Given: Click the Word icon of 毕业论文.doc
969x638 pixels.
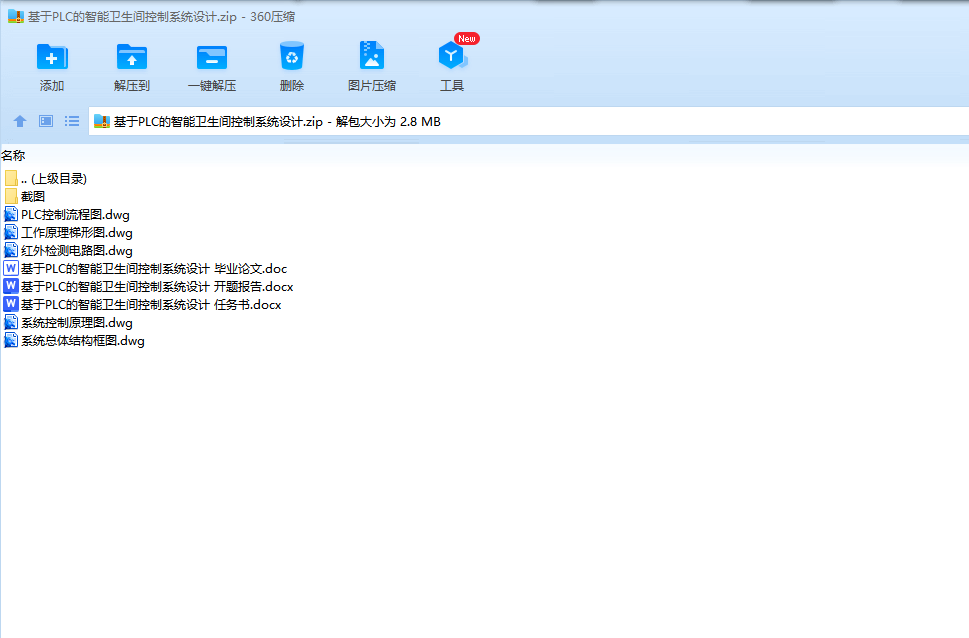Looking at the screenshot, I should (x=11, y=268).
